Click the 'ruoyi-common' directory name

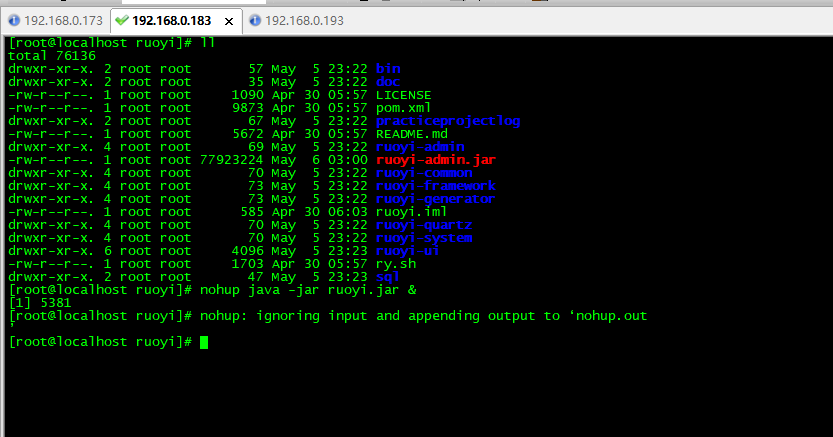point(424,173)
